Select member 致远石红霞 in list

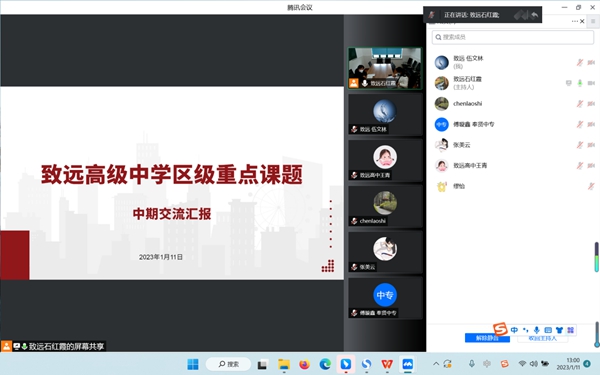pyautogui.click(x=513, y=83)
